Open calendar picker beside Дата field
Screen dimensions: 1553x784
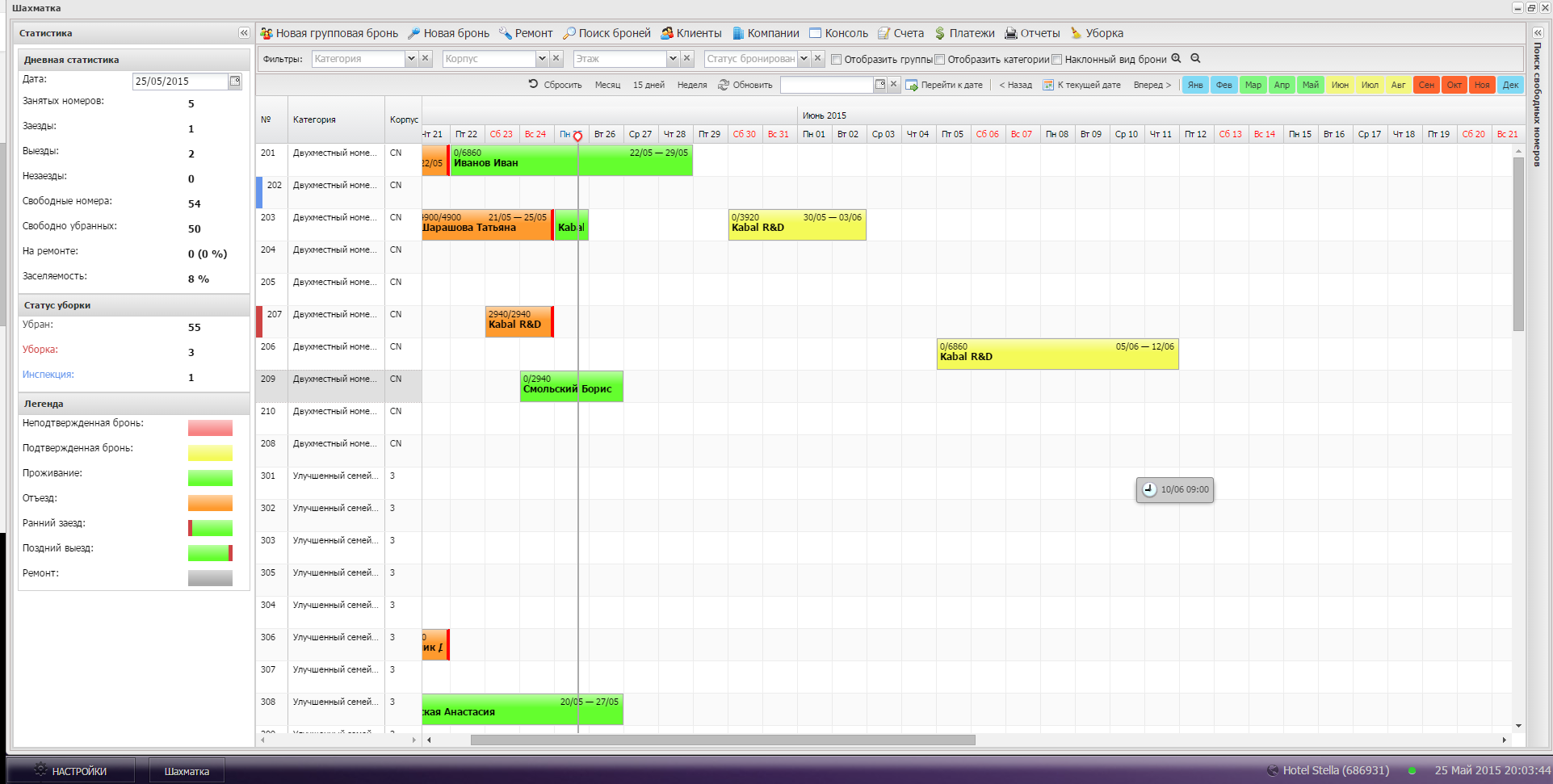235,81
